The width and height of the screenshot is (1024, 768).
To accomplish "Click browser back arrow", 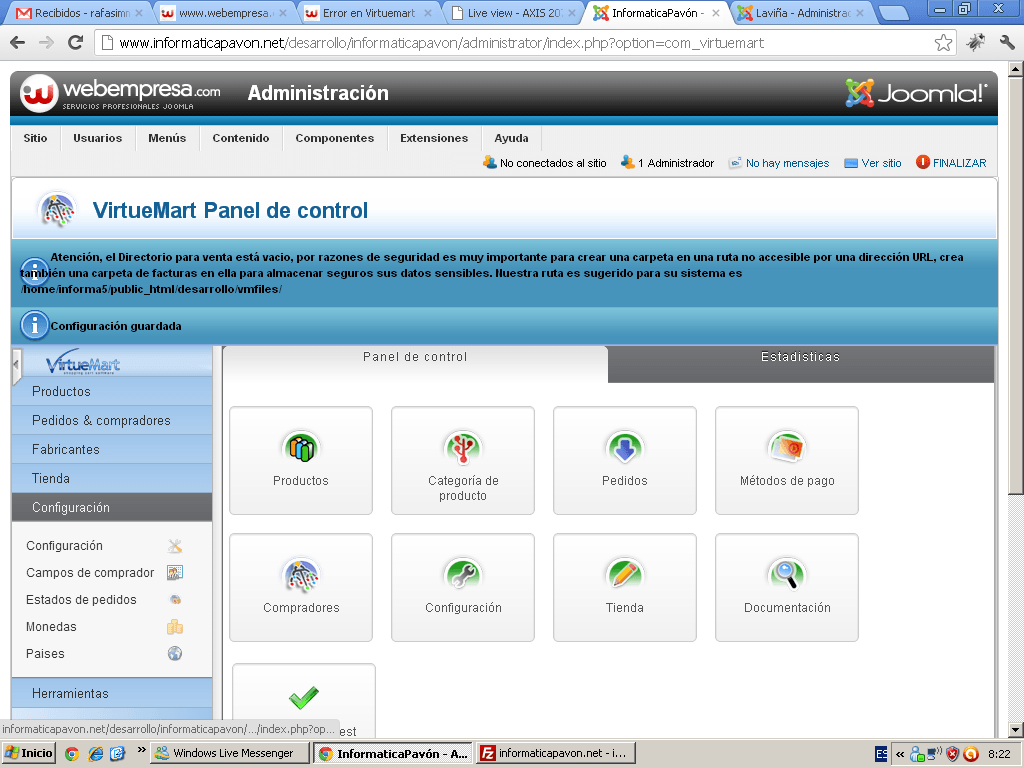I will tap(18, 43).
